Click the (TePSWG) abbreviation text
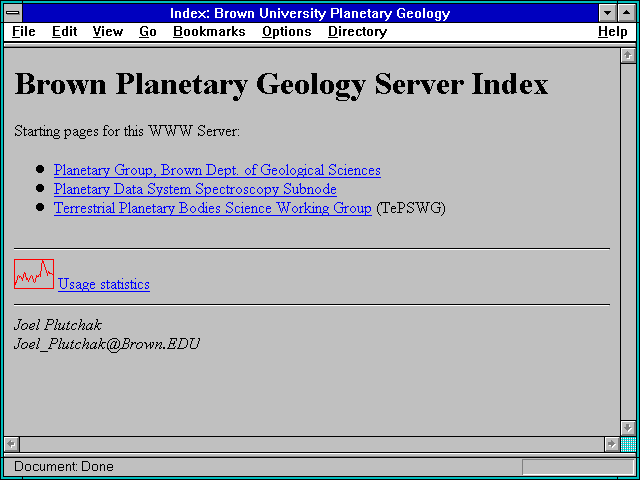Screen dimensions: 640x480 click(x=411, y=208)
